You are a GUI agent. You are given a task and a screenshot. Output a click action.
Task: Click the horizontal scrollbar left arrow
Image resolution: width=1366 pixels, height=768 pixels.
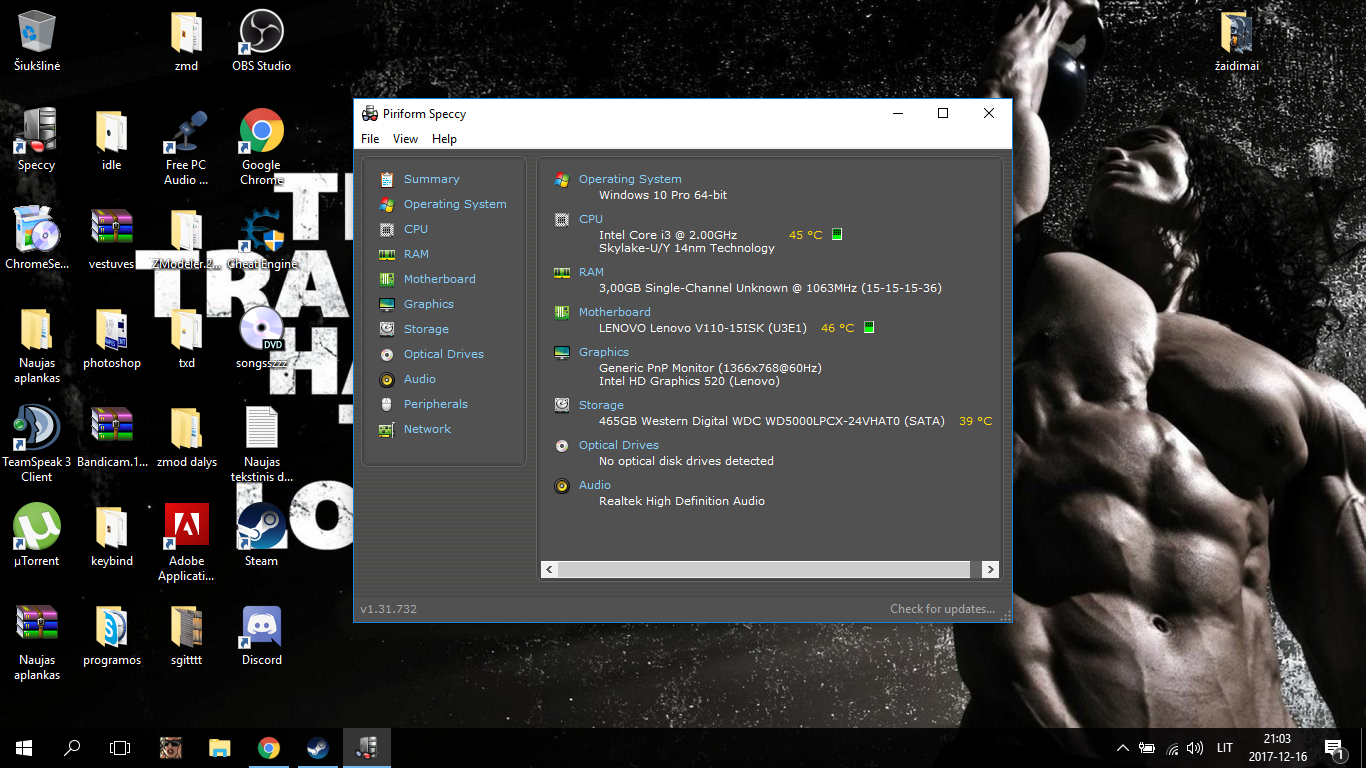549,569
